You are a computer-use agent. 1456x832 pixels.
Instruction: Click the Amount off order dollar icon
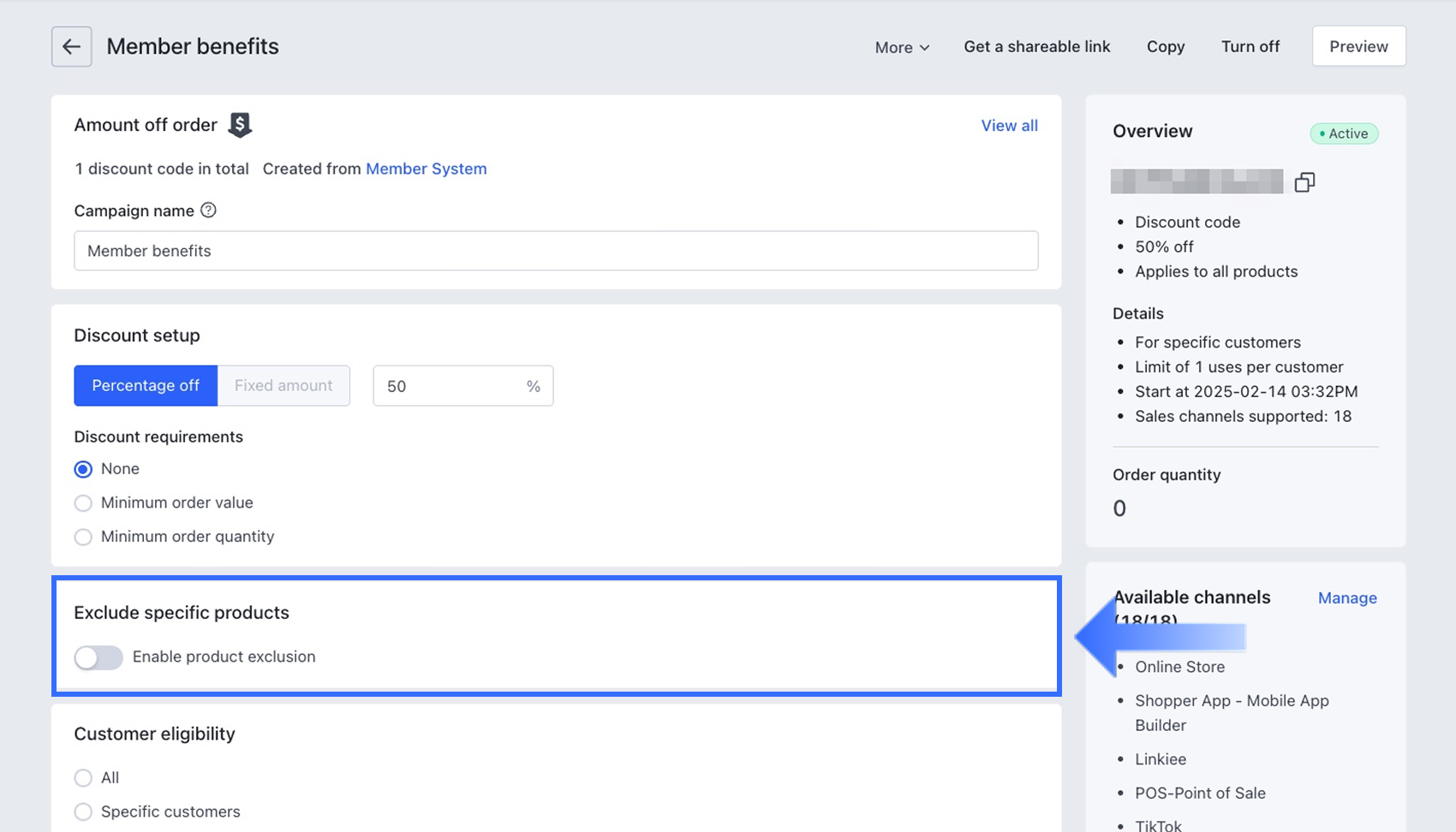pos(240,125)
